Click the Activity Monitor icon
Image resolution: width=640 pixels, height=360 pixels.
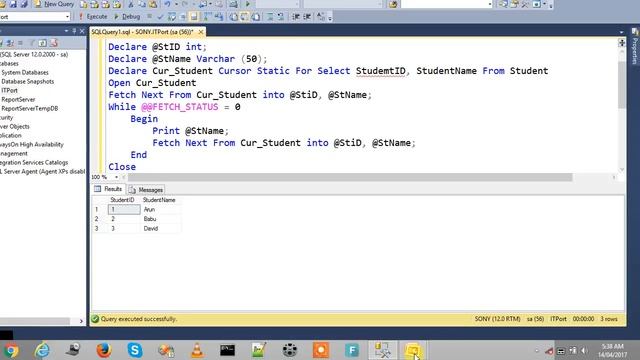(233, 4)
